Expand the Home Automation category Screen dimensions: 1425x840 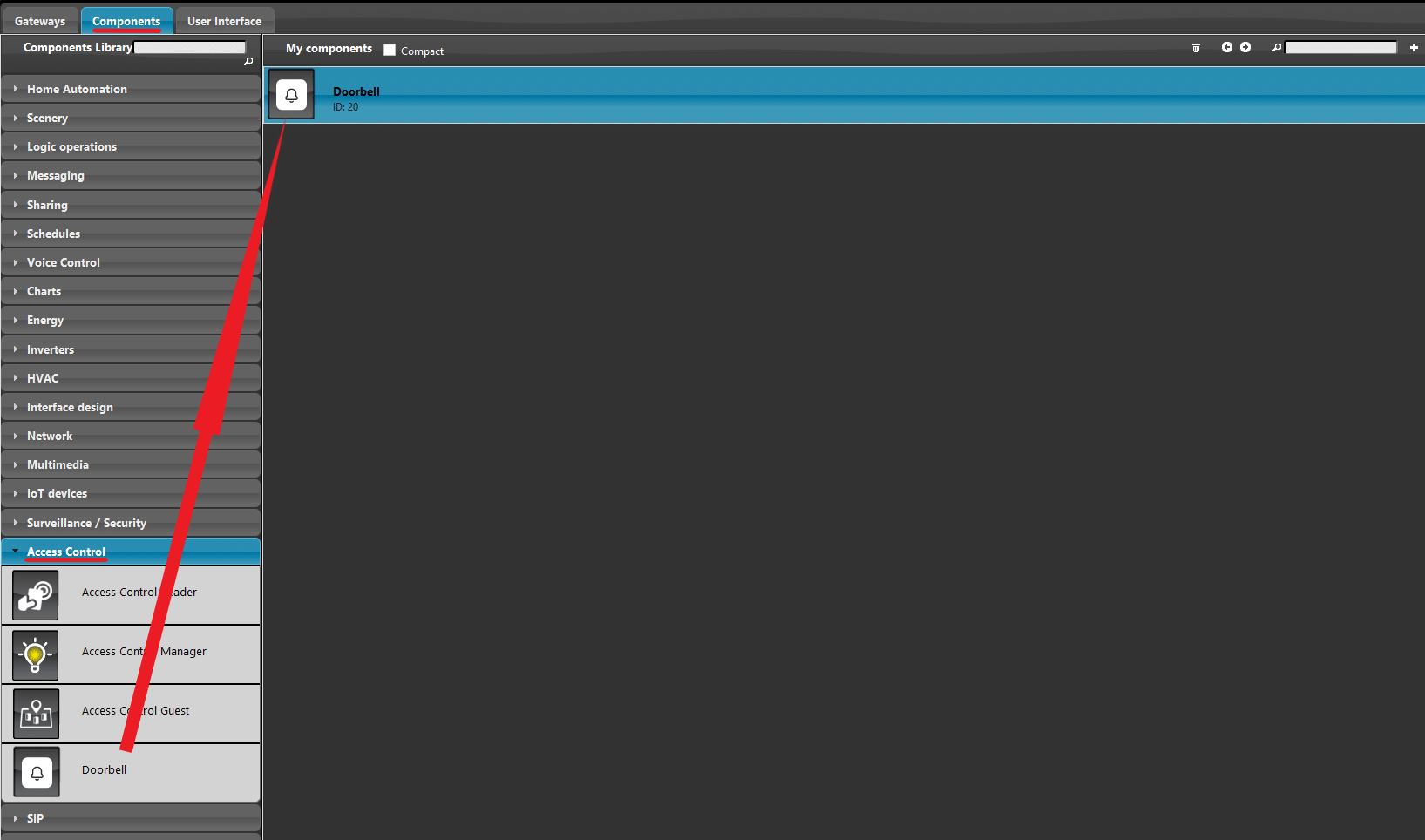[x=131, y=89]
